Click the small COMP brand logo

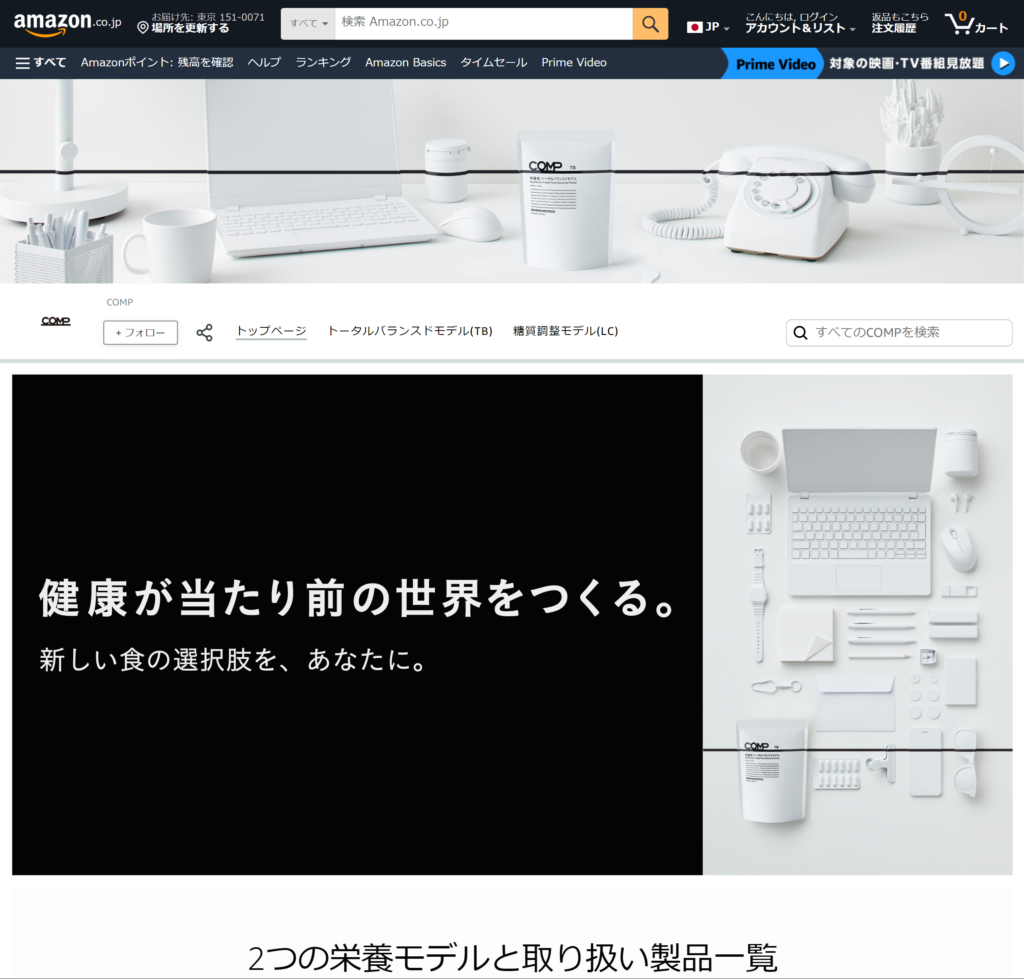tap(56, 321)
